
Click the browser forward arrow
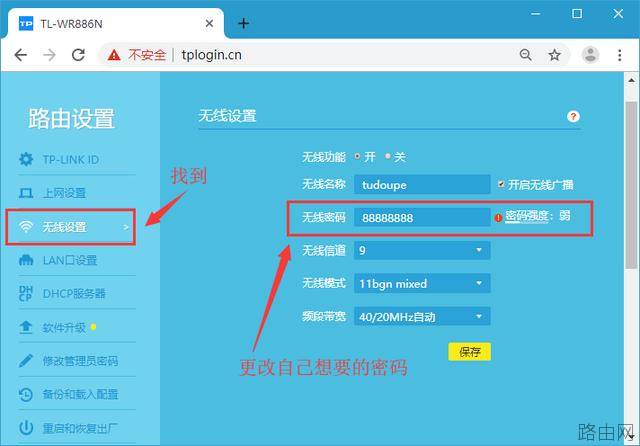click(49, 55)
